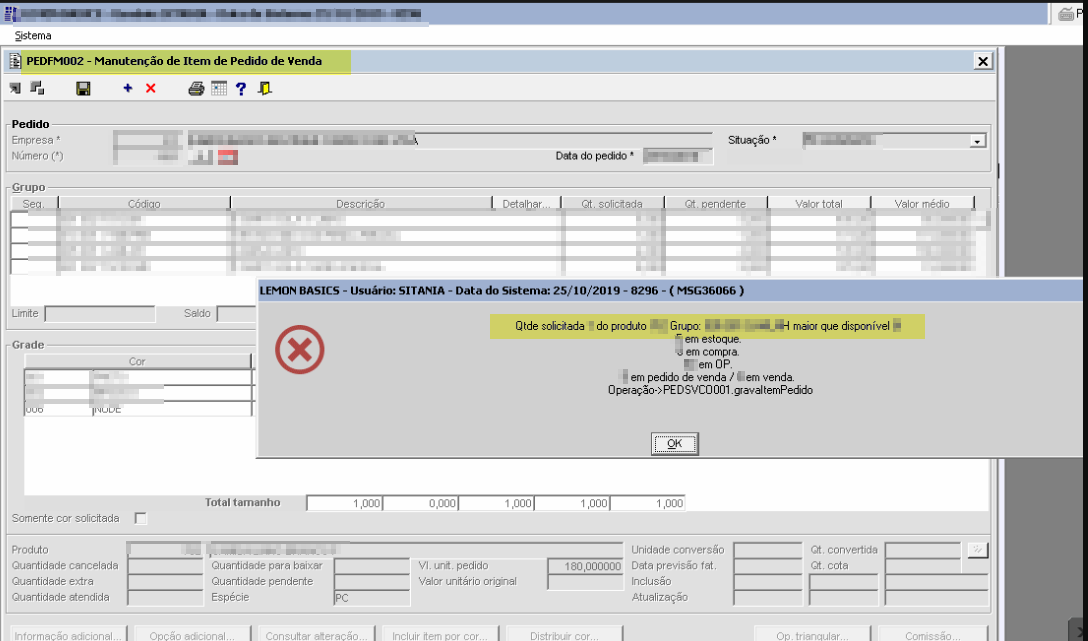Click the 'Operação->PEDSVCO001.gravaItemPedido' text

[710, 390]
